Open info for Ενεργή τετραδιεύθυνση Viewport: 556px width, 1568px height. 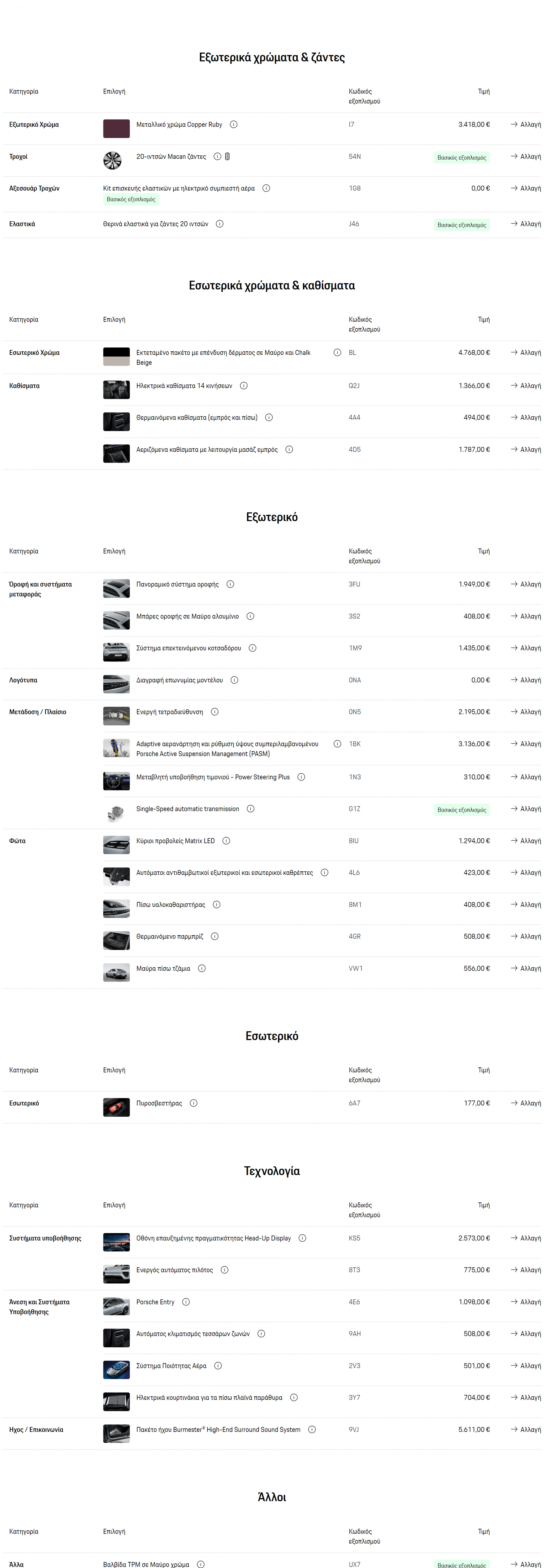(x=215, y=712)
